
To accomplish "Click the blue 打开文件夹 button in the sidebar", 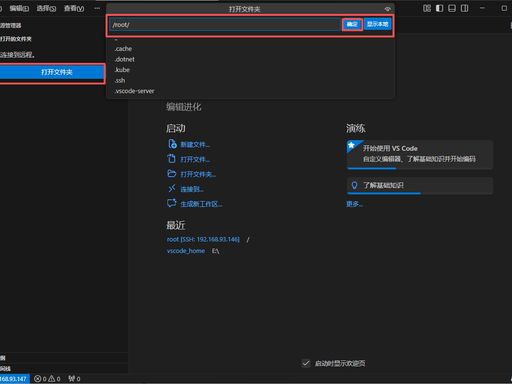I will click(x=52, y=72).
